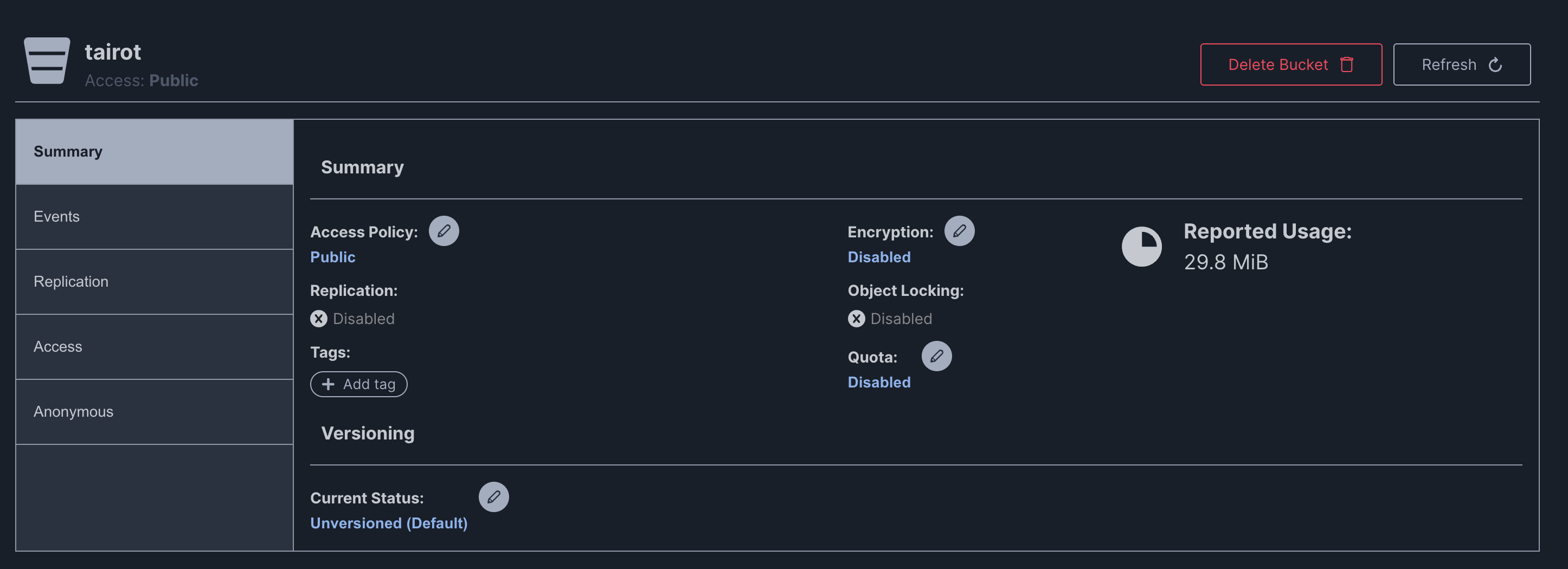Click the Object Locking disabled X icon
The width and height of the screenshot is (1568, 569).
click(856, 319)
